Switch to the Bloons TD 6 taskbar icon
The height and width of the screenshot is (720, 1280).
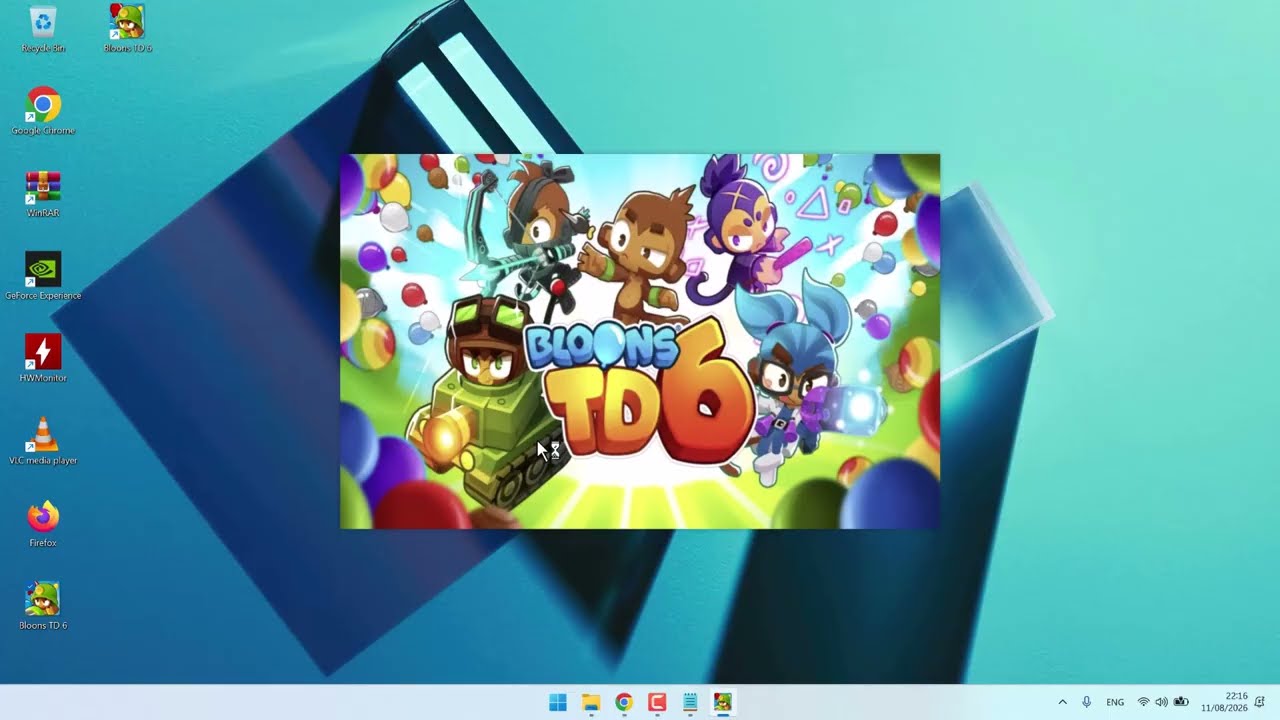coord(723,702)
